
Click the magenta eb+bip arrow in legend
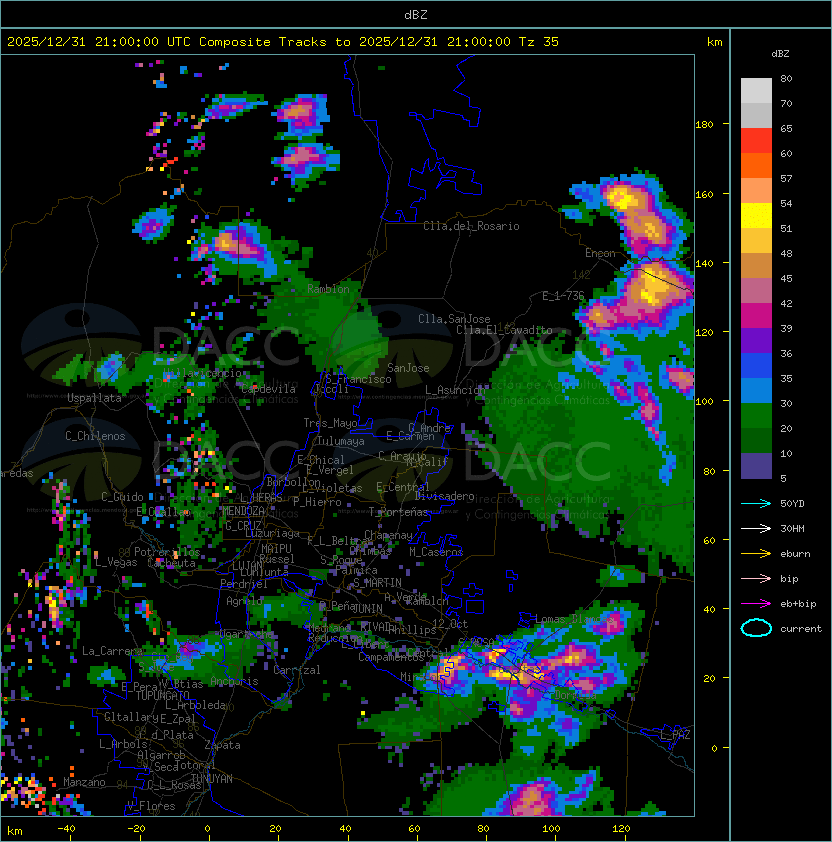pyautogui.click(x=756, y=604)
